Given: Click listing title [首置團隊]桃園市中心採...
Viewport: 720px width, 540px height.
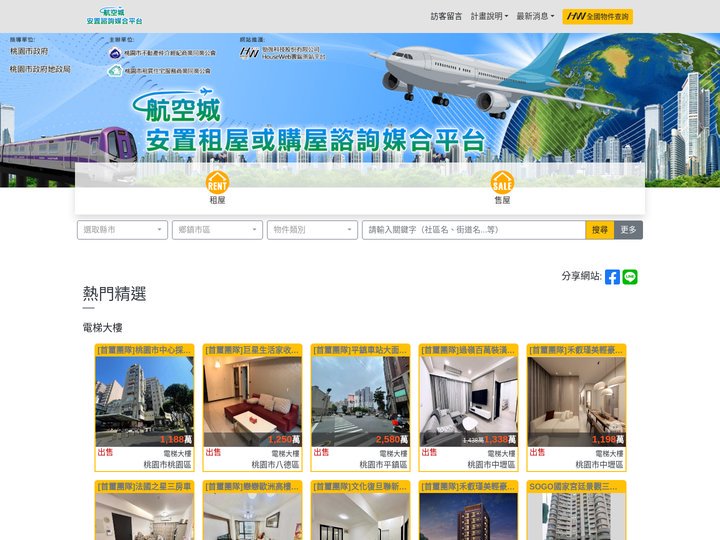Looking at the screenshot, I should 144,350.
